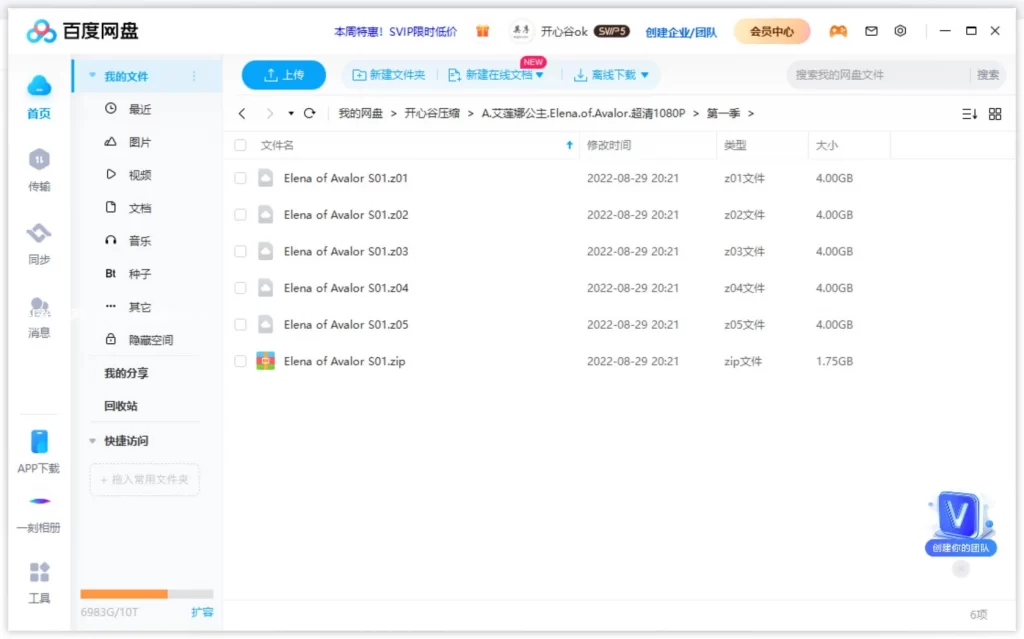Click the 搜索 search button

coord(987,74)
